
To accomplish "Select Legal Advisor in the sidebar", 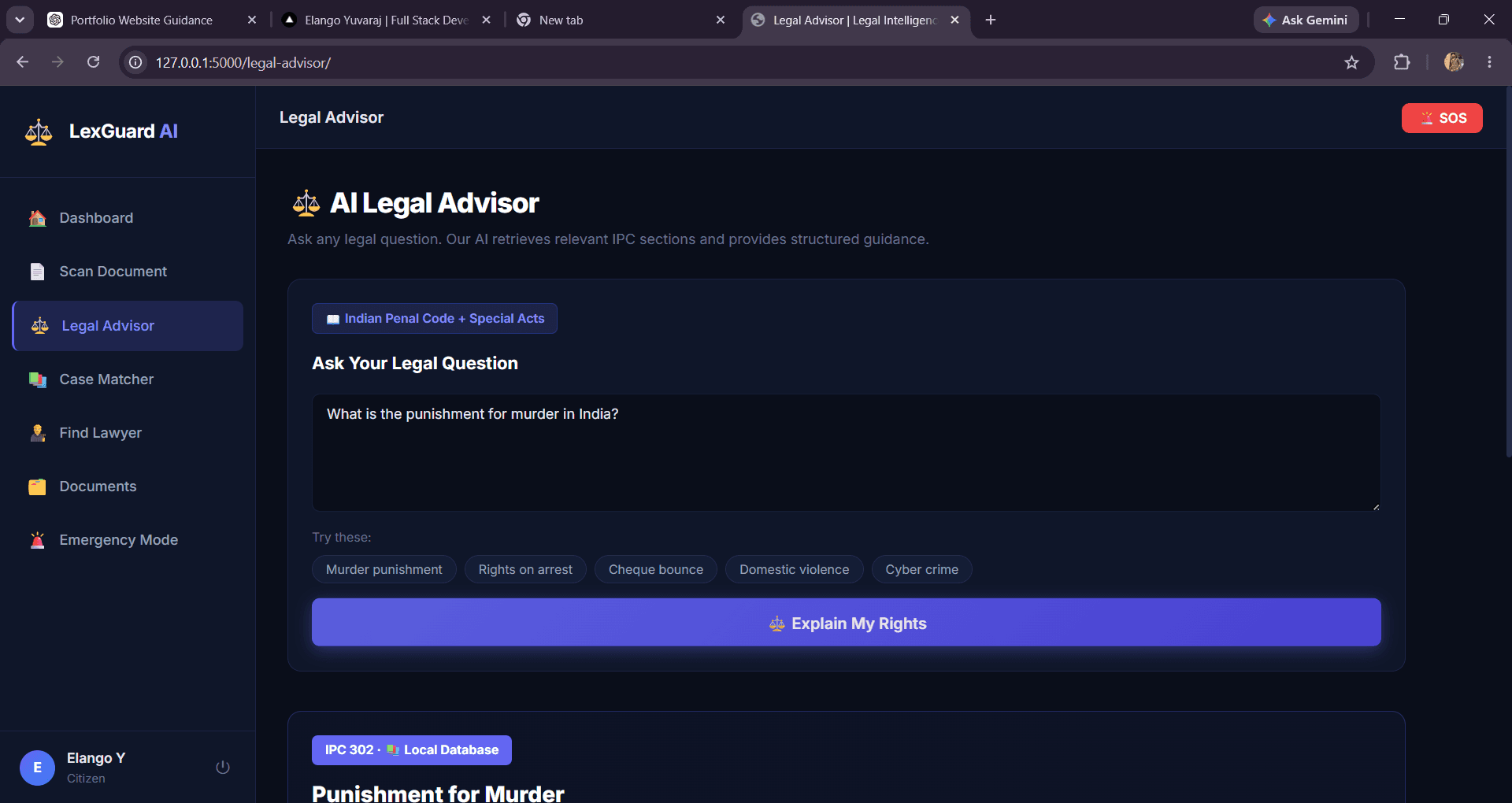I will pyautogui.click(x=128, y=326).
